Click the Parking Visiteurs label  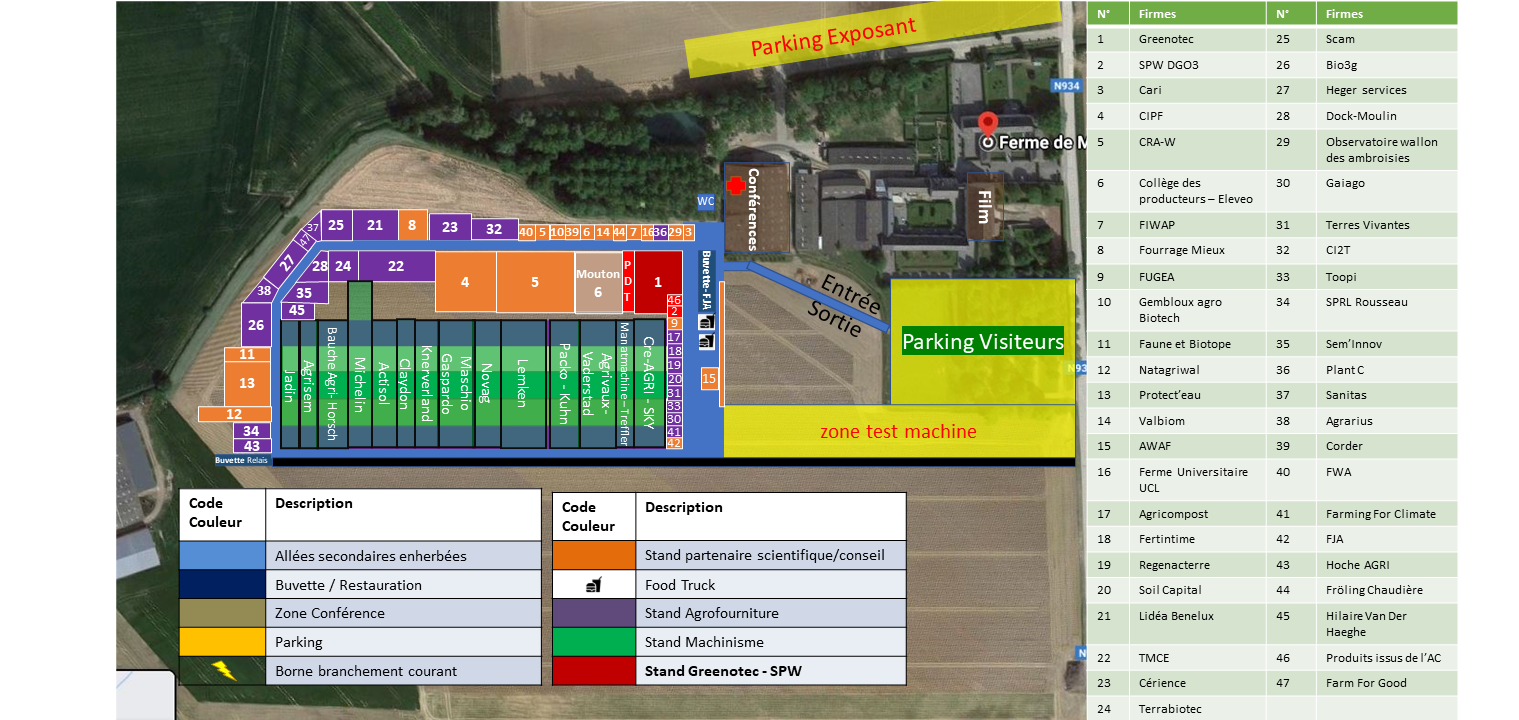[982, 341]
